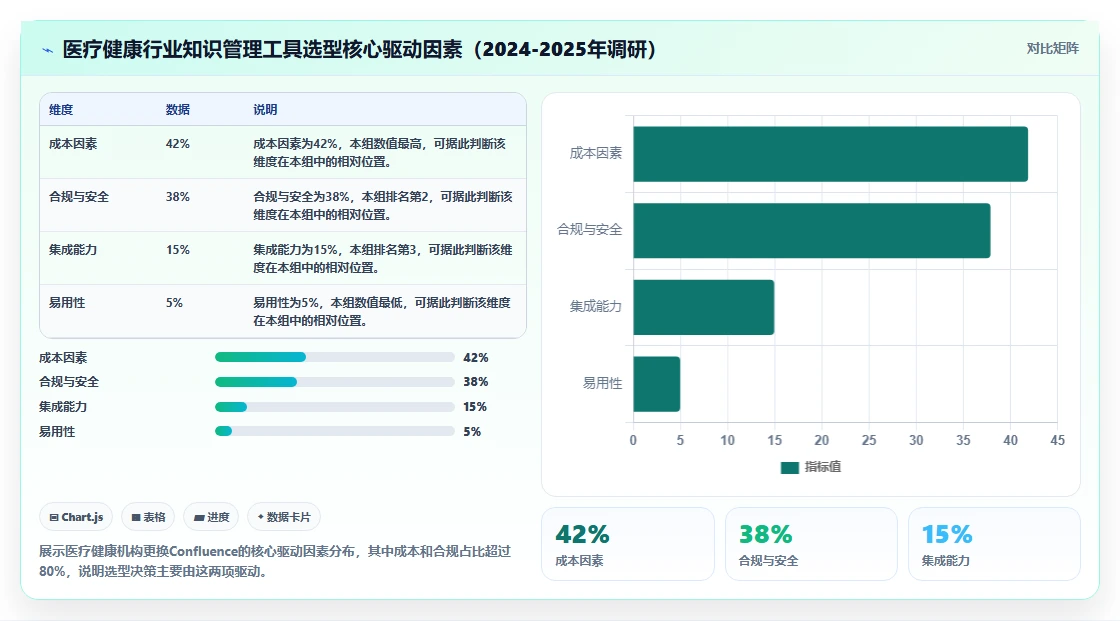Click the 易用性 bar in the chart

click(x=656, y=384)
